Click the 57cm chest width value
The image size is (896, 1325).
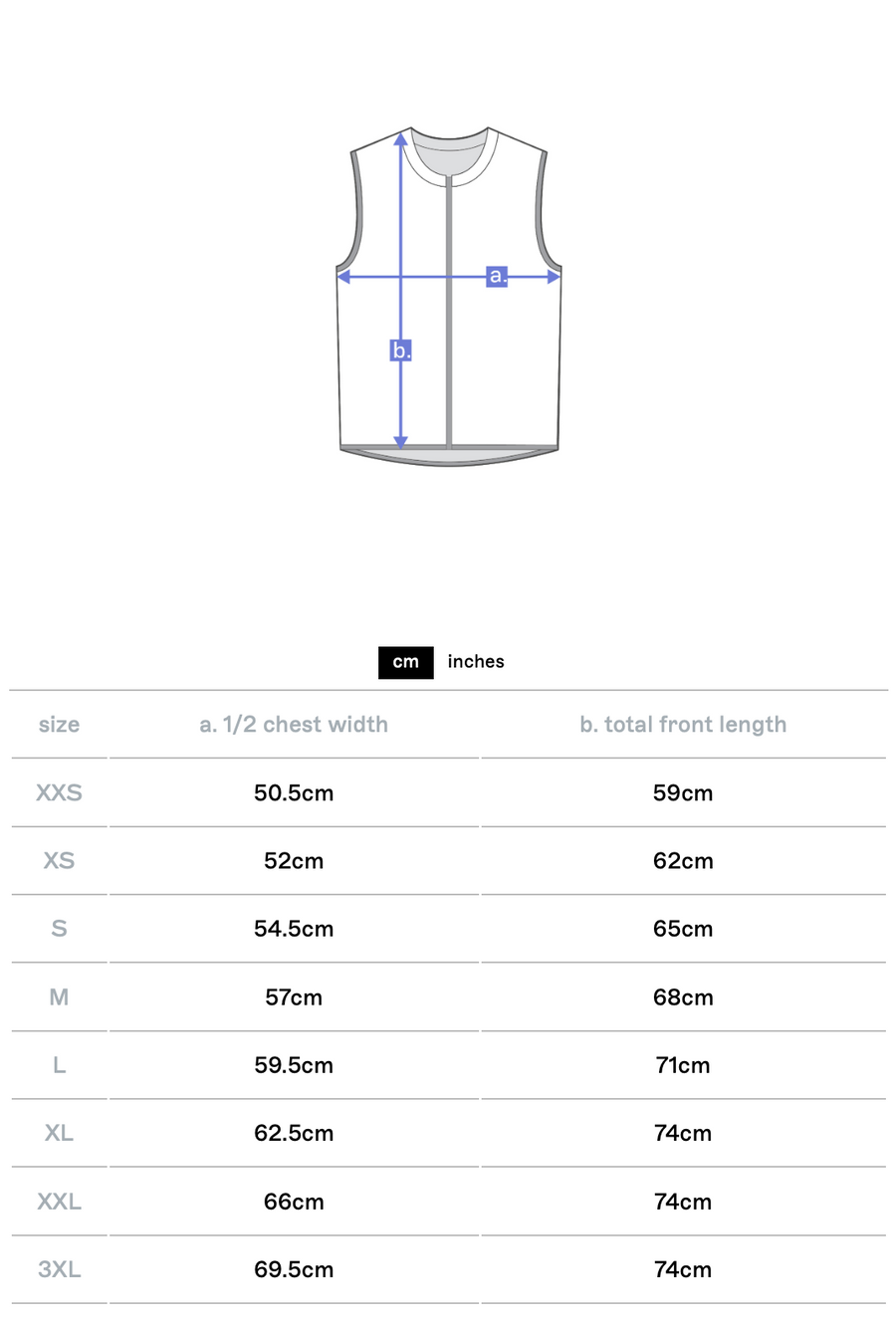pyautogui.click(x=294, y=997)
